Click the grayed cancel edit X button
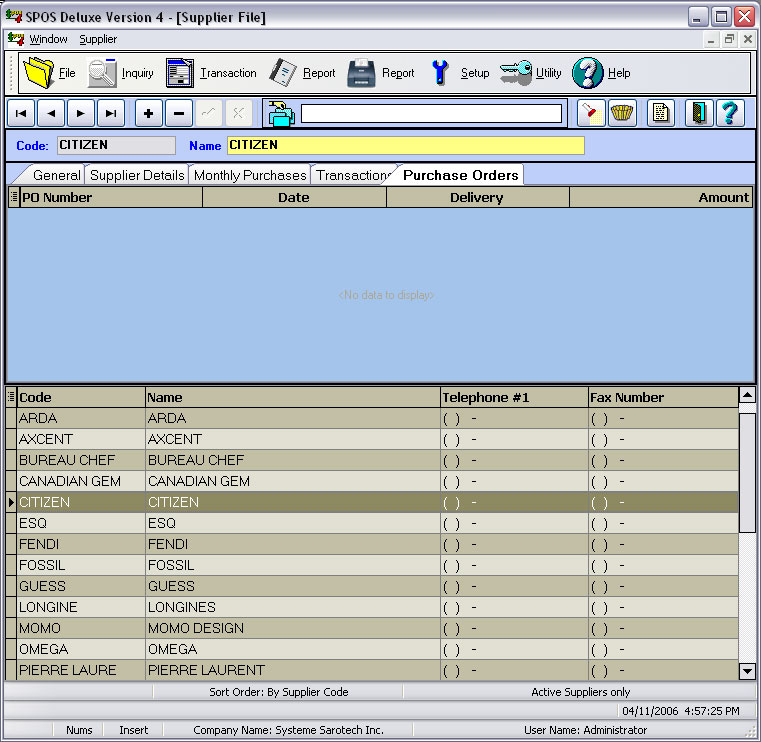Viewport: 761px width, 742px height. (x=238, y=114)
